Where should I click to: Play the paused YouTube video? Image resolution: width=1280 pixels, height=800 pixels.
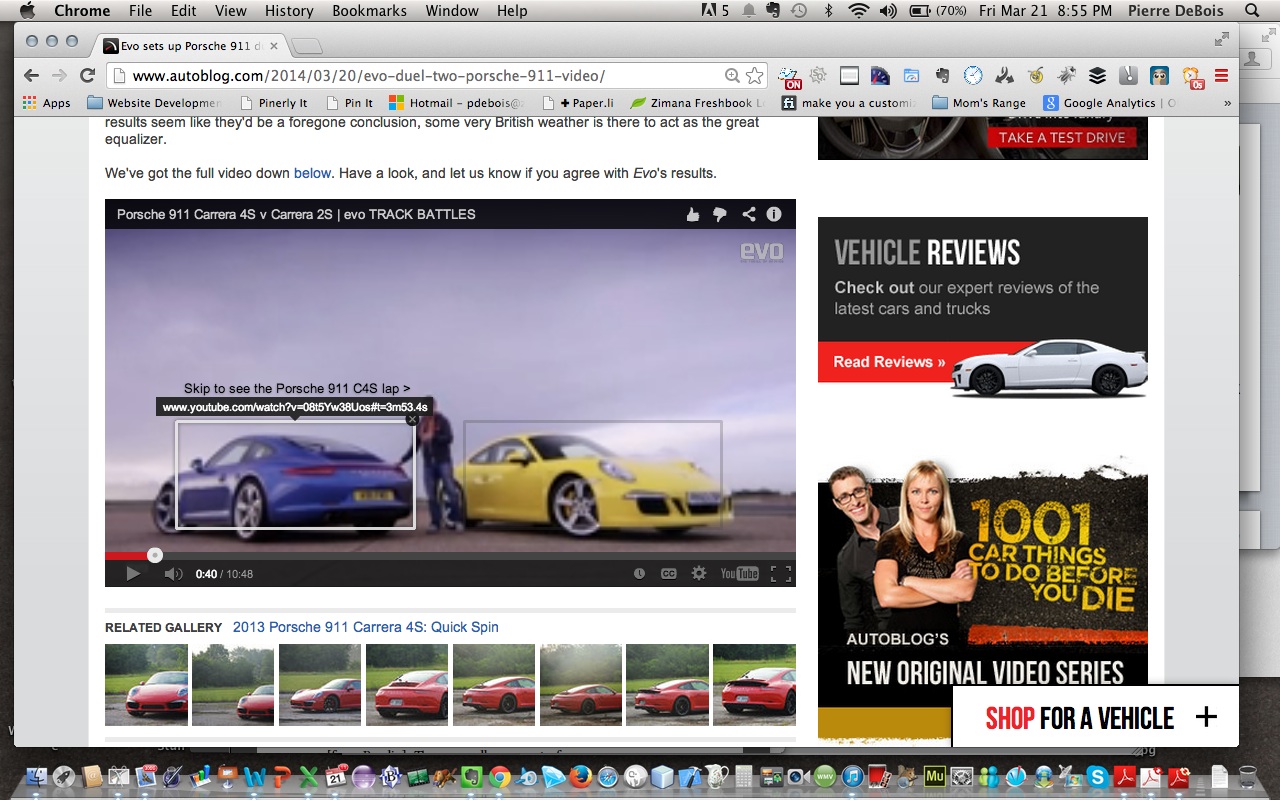click(x=133, y=574)
